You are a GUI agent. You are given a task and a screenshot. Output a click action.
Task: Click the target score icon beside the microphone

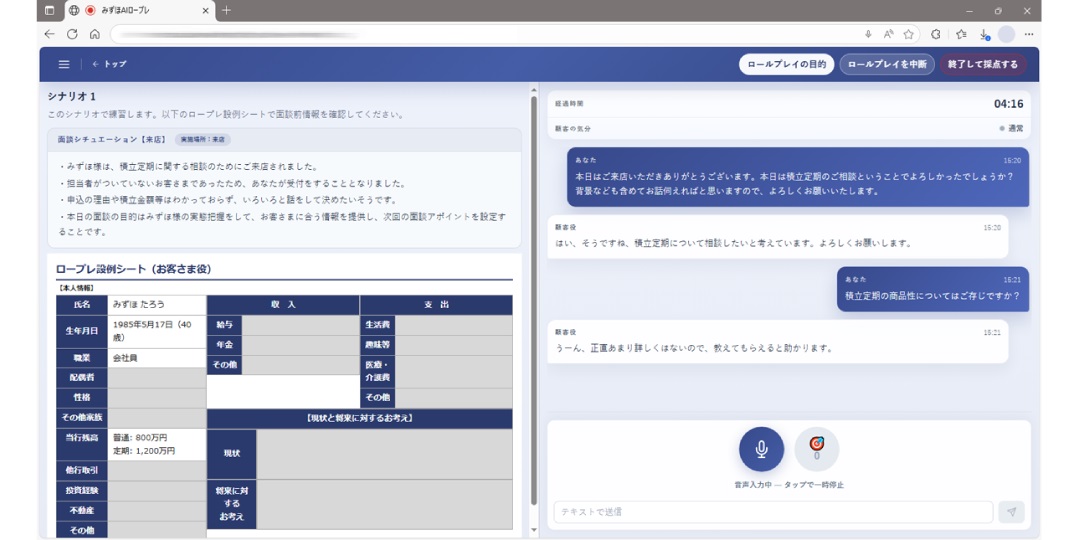click(816, 449)
